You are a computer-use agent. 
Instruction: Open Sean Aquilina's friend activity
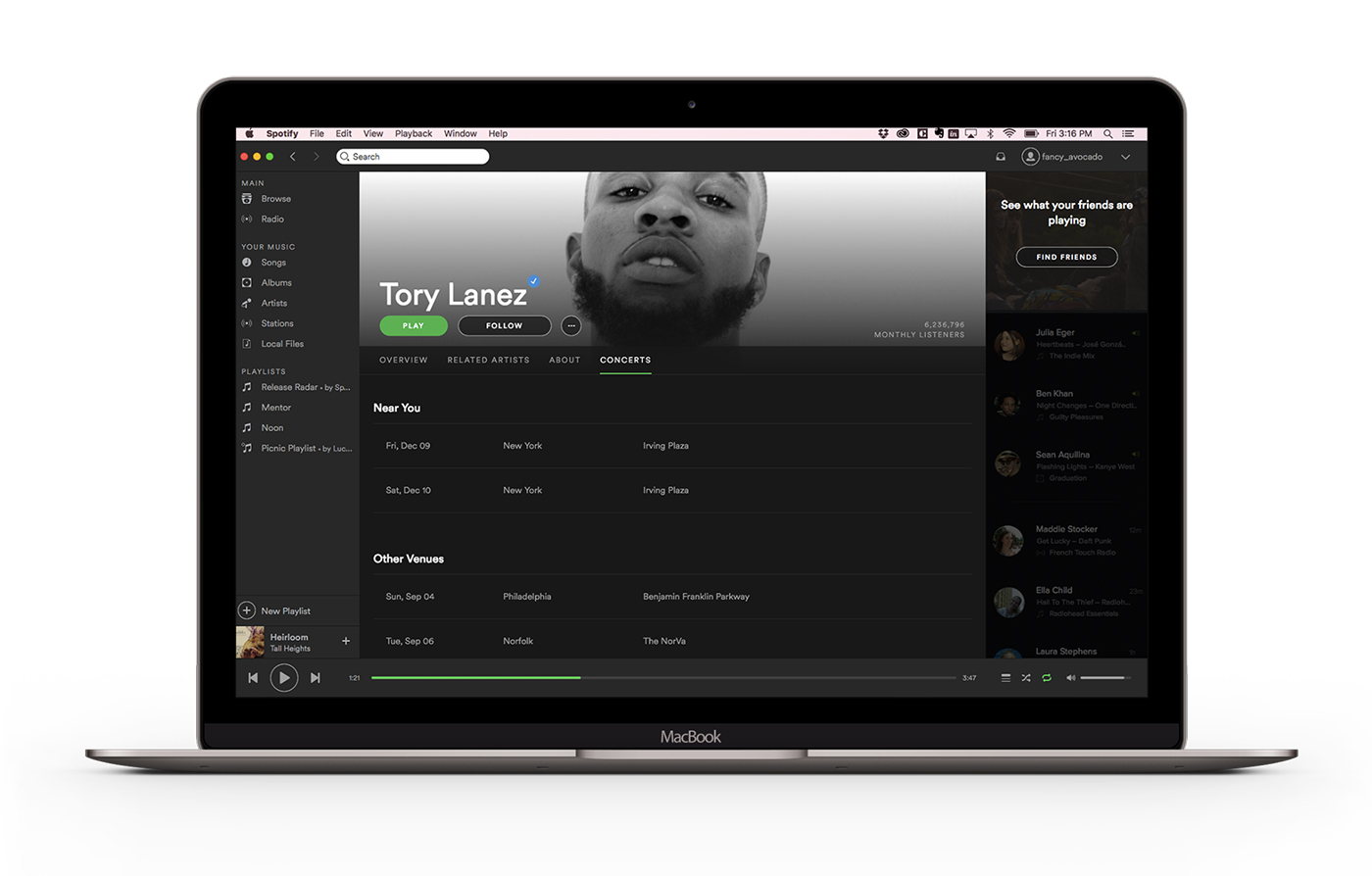1067,465
